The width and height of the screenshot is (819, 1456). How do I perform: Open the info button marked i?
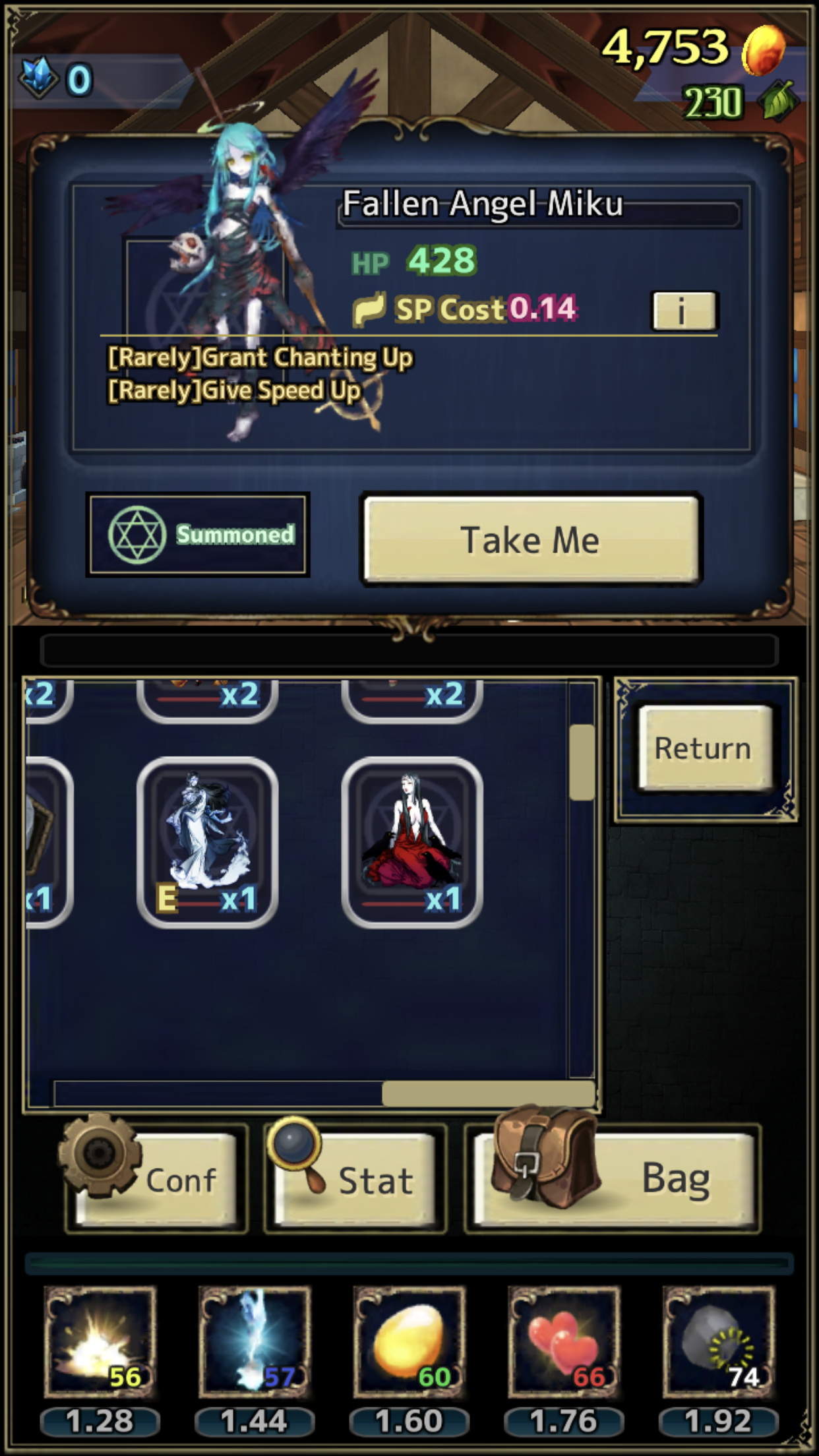coord(684,310)
